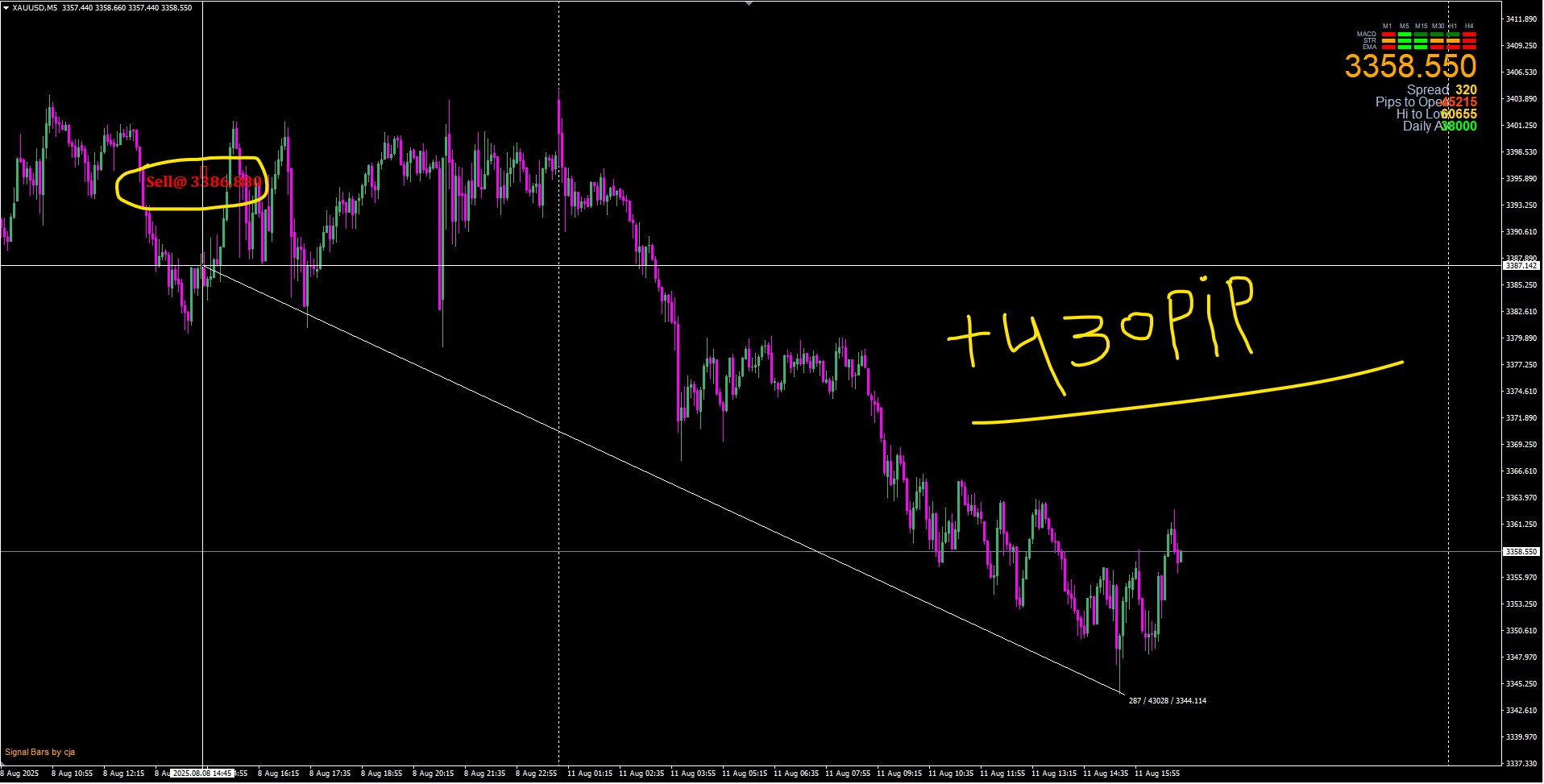This screenshot has width=1544, height=784.
Task: Click the 11 Aug 01:15 time axis label
Action: (589, 774)
